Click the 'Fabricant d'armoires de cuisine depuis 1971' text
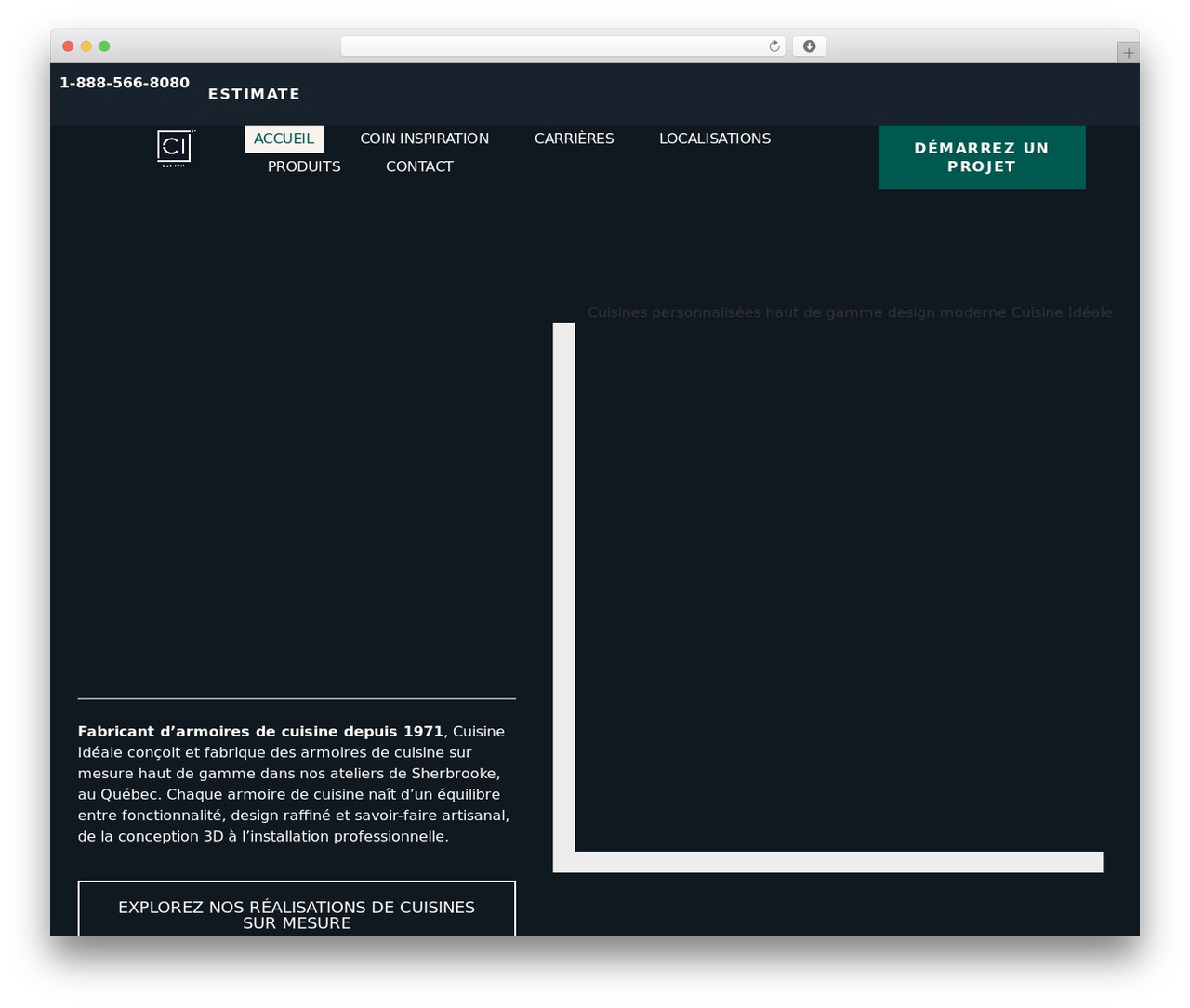The width and height of the screenshot is (1190, 1008). [260, 732]
